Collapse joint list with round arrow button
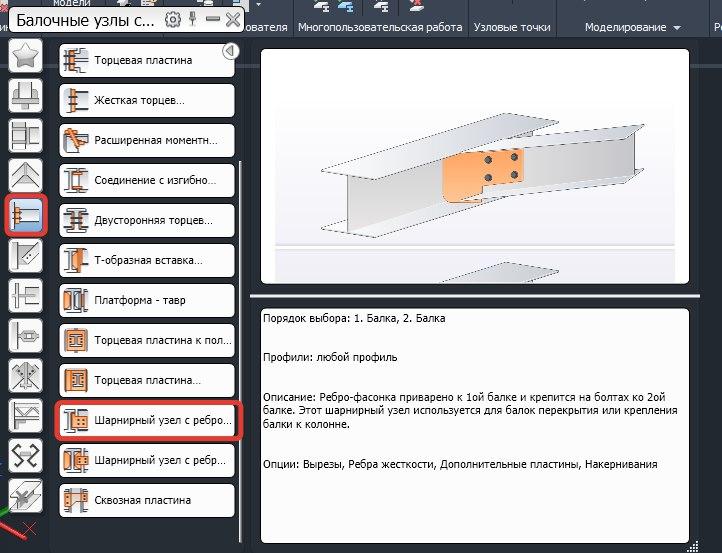 (228, 51)
